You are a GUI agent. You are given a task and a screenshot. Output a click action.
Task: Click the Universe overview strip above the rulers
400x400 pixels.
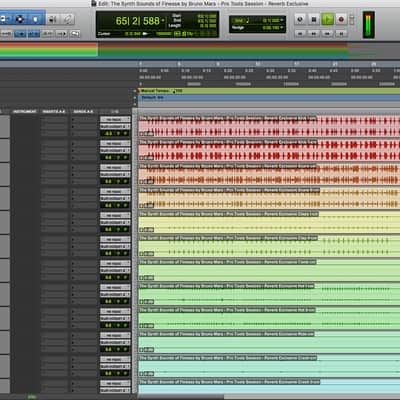[200, 50]
